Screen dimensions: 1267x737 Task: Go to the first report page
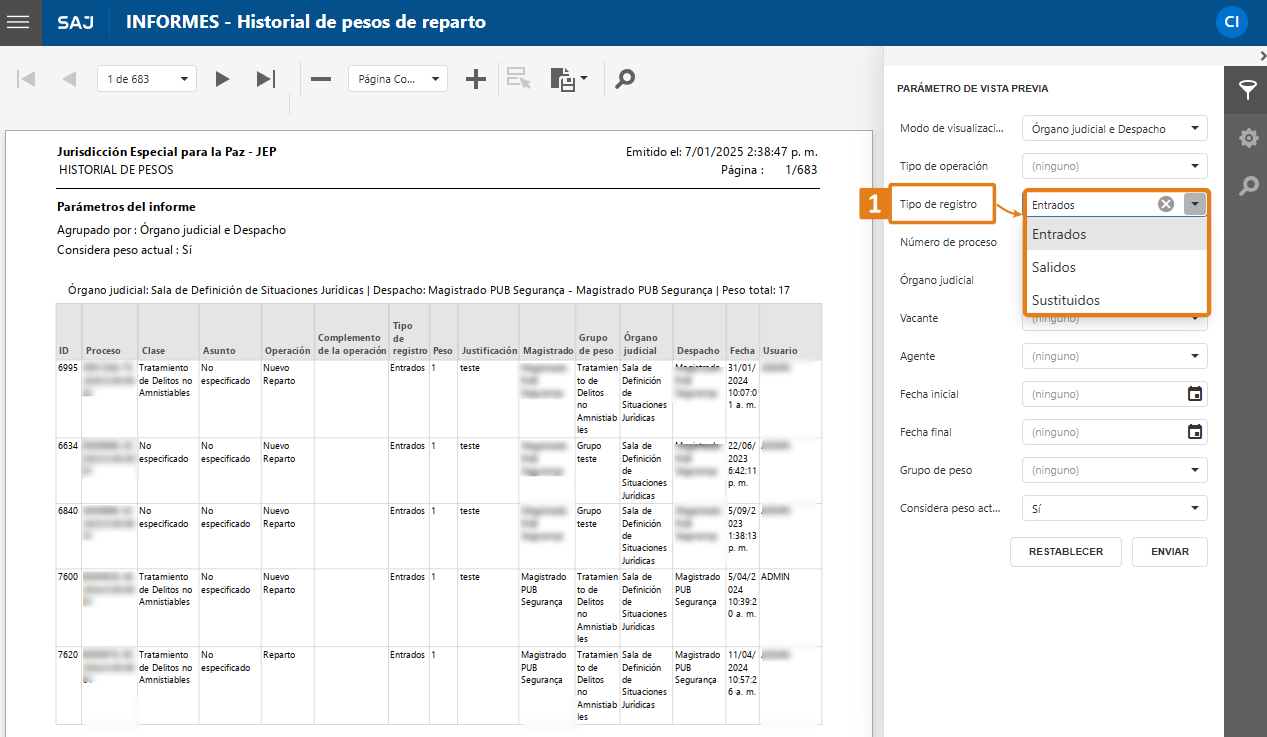point(27,79)
